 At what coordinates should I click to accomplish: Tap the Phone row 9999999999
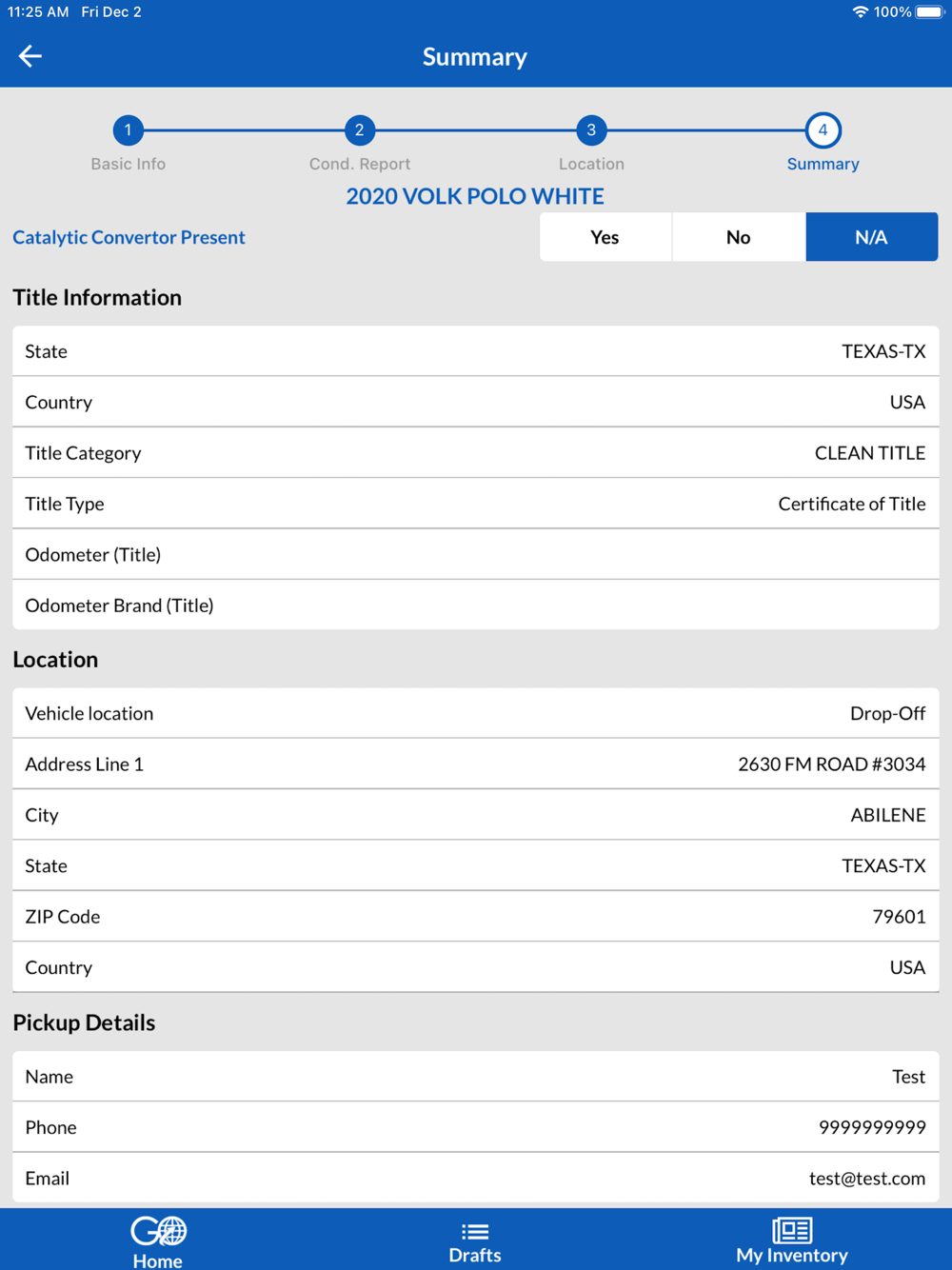[476, 1127]
